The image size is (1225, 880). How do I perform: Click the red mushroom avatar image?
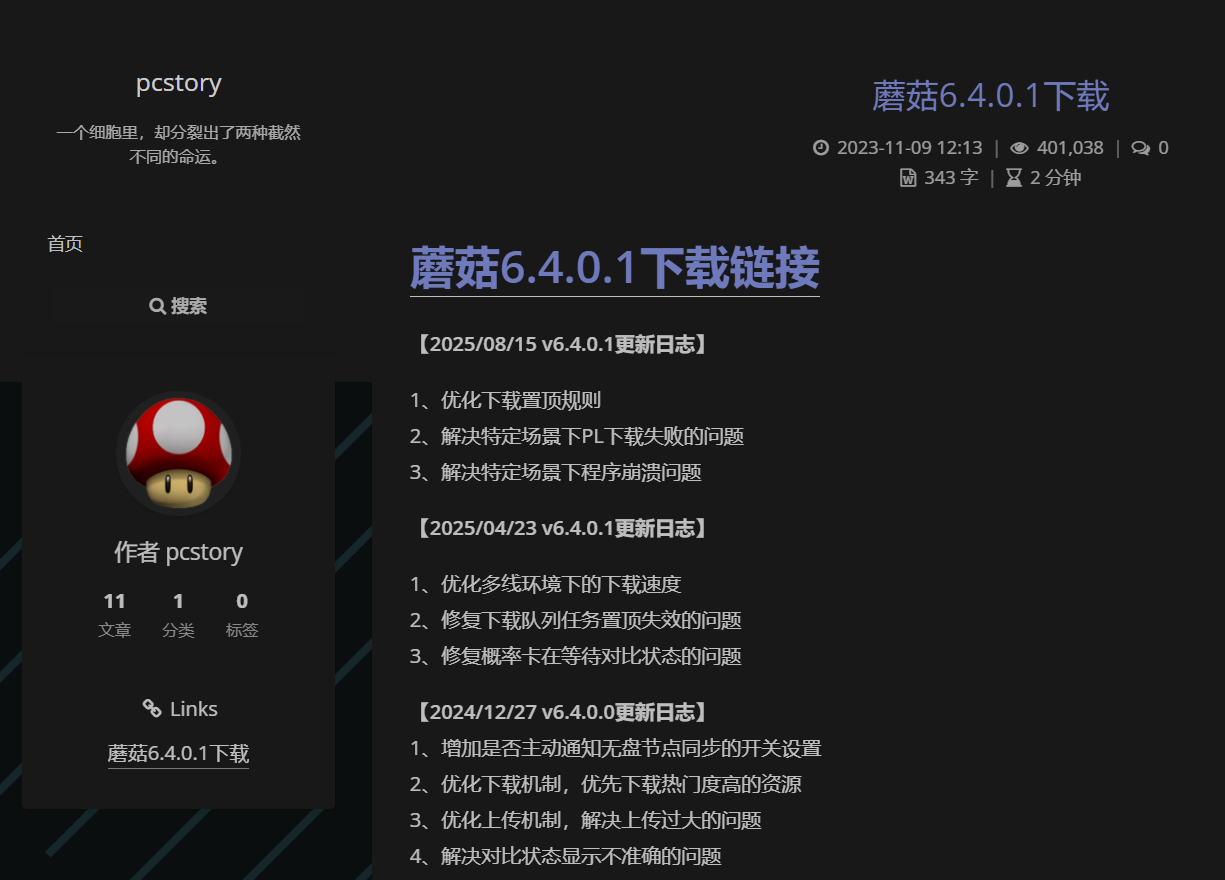(178, 452)
